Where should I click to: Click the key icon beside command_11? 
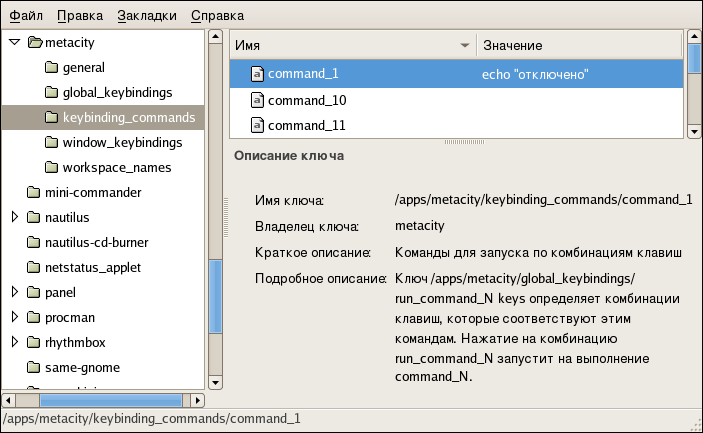tap(257, 125)
